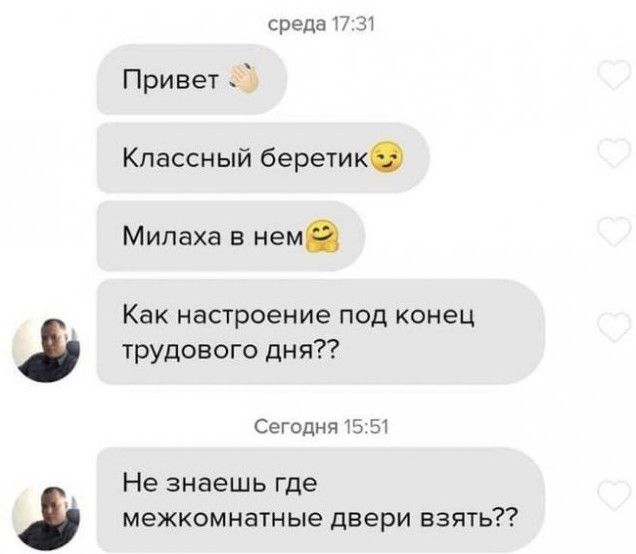The height and width of the screenshot is (554, 636).
Task: Like the "межкомнатные двери" message
Action: (x=614, y=495)
